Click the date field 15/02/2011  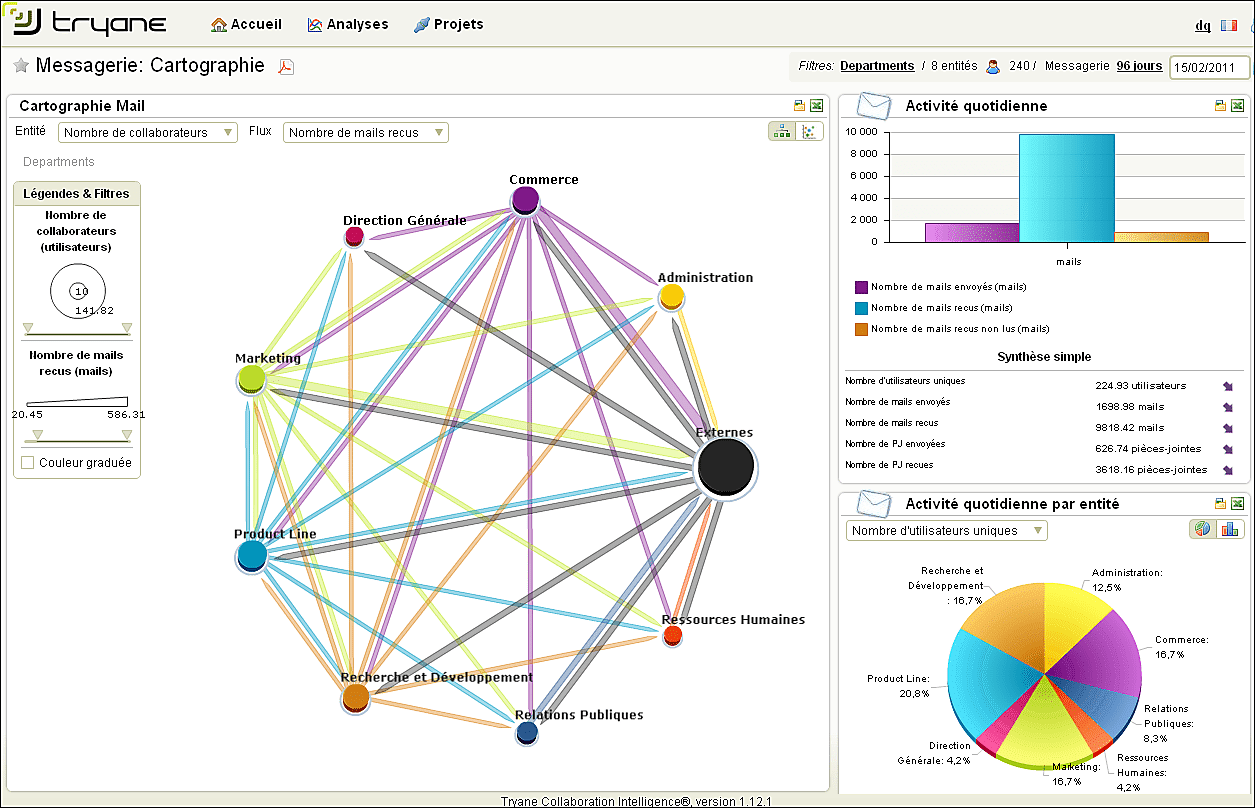pyautogui.click(x=1209, y=68)
